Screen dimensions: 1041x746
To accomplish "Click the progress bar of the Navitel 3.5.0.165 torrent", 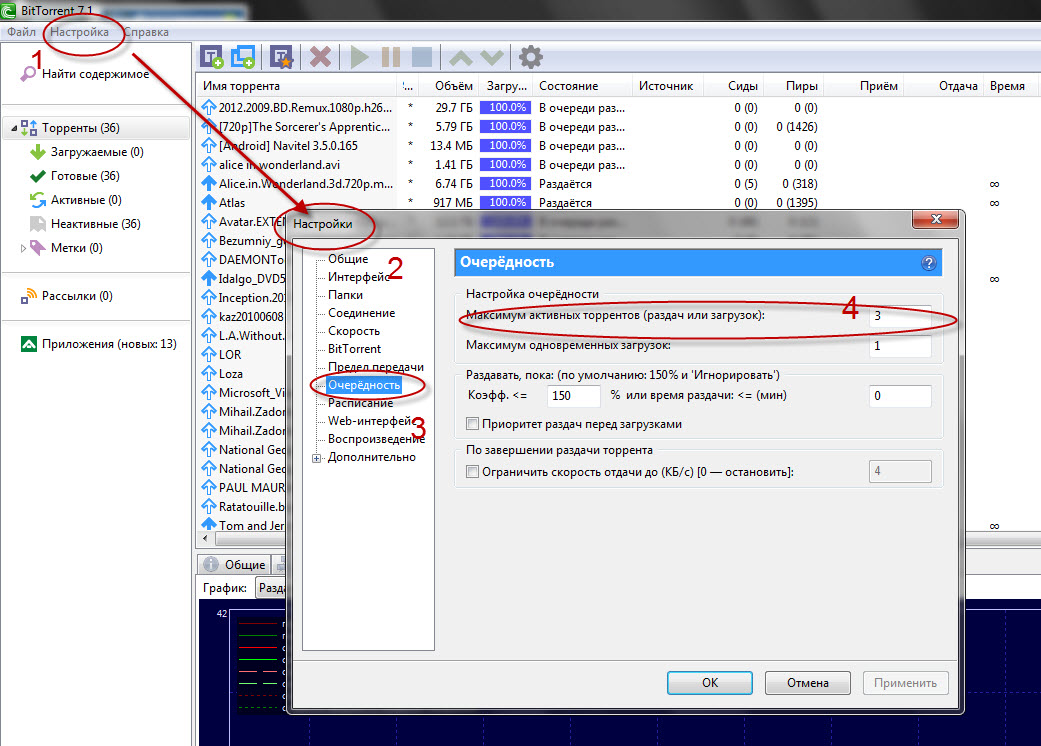I will tap(507, 145).
